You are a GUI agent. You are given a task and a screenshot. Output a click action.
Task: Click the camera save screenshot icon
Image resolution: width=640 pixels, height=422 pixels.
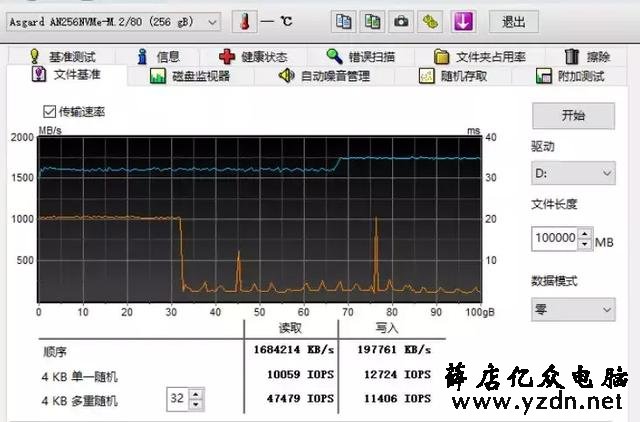tap(401, 21)
